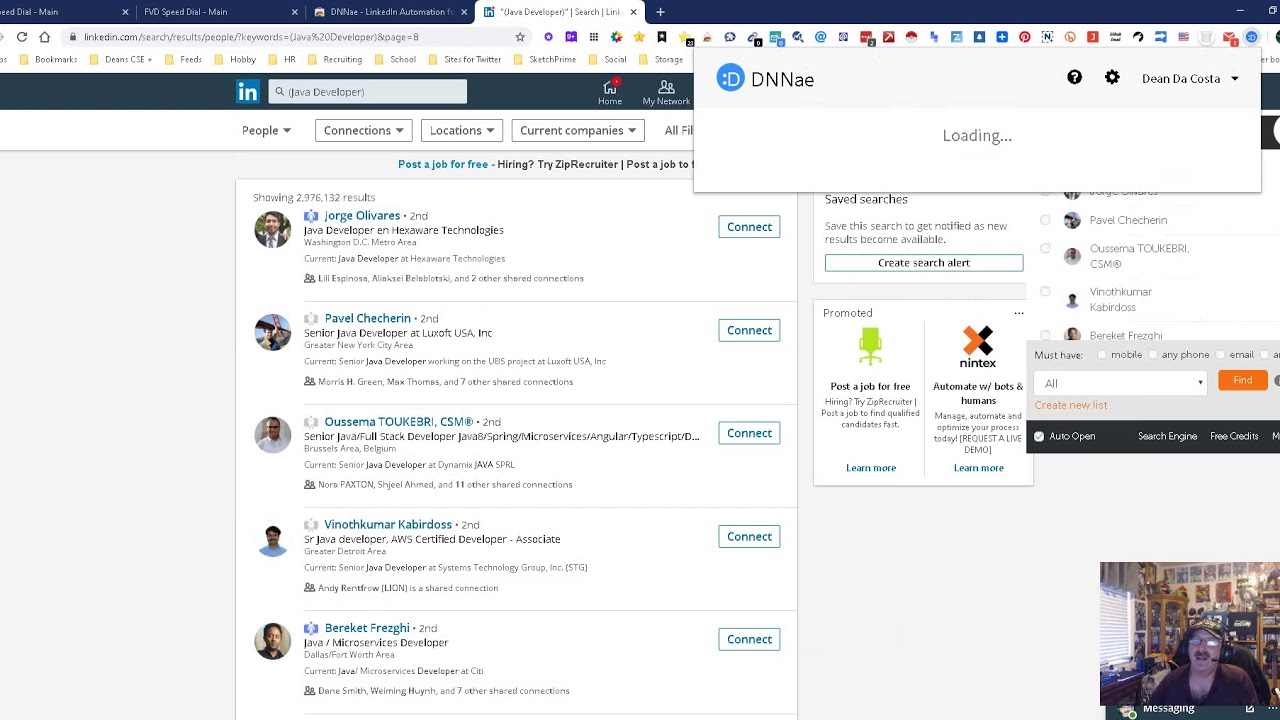Enable the 'mobile' must-have checkbox

pyautogui.click(x=1102, y=355)
